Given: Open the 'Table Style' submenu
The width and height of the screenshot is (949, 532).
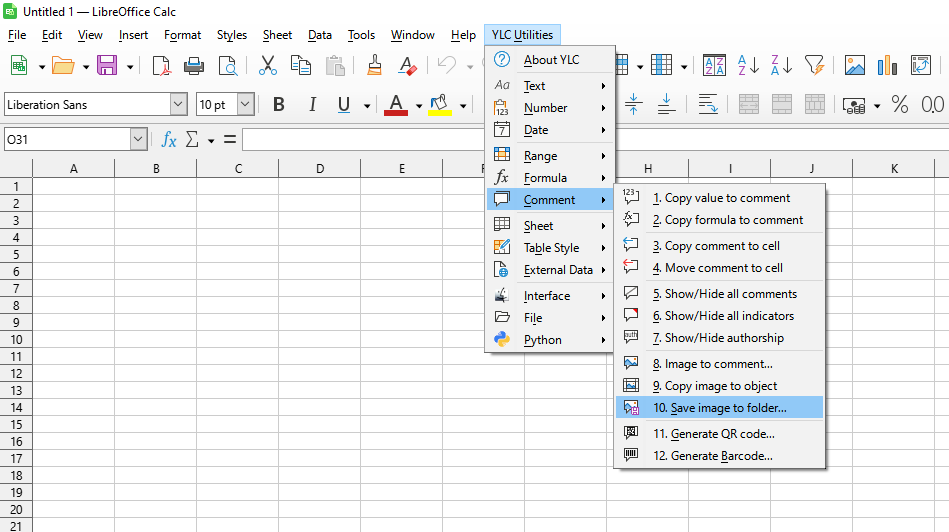Looking at the screenshot, I should coord(551,248).
